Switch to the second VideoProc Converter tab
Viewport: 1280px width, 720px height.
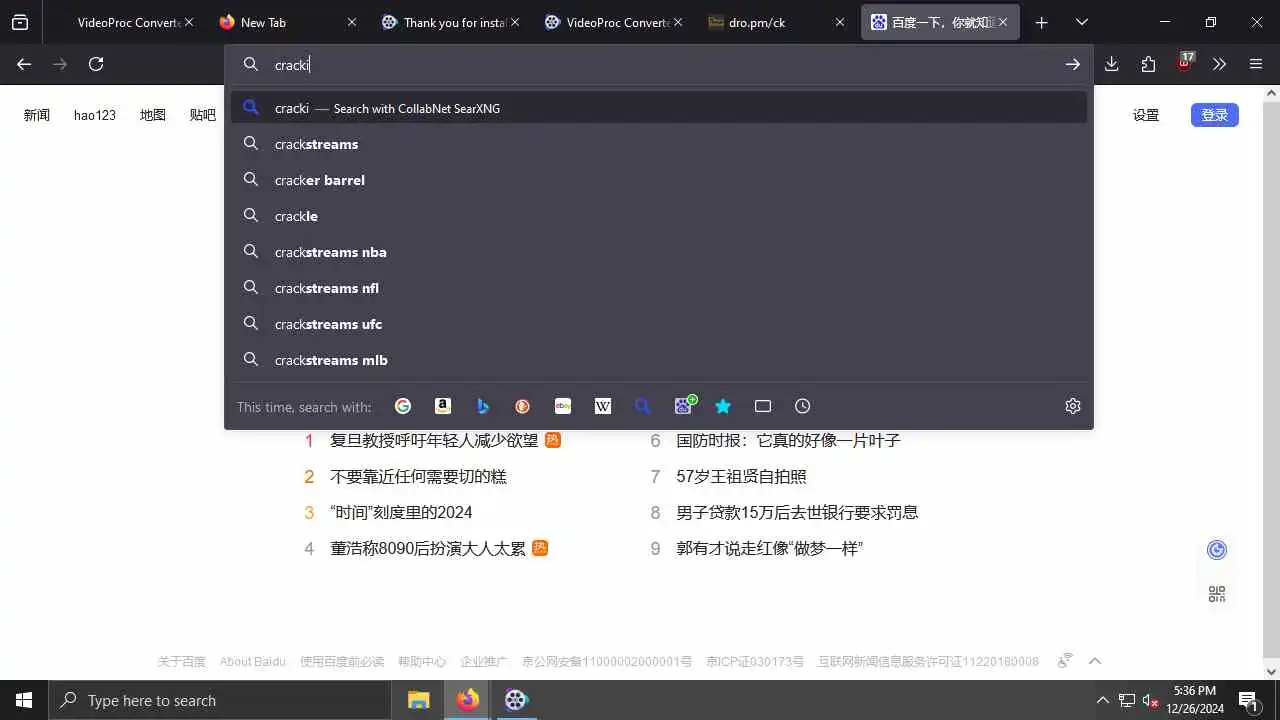click(615, 22)
